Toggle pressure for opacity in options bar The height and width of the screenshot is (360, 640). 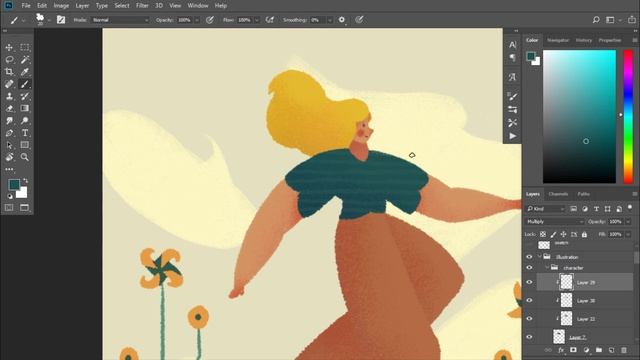pos(210,20)
